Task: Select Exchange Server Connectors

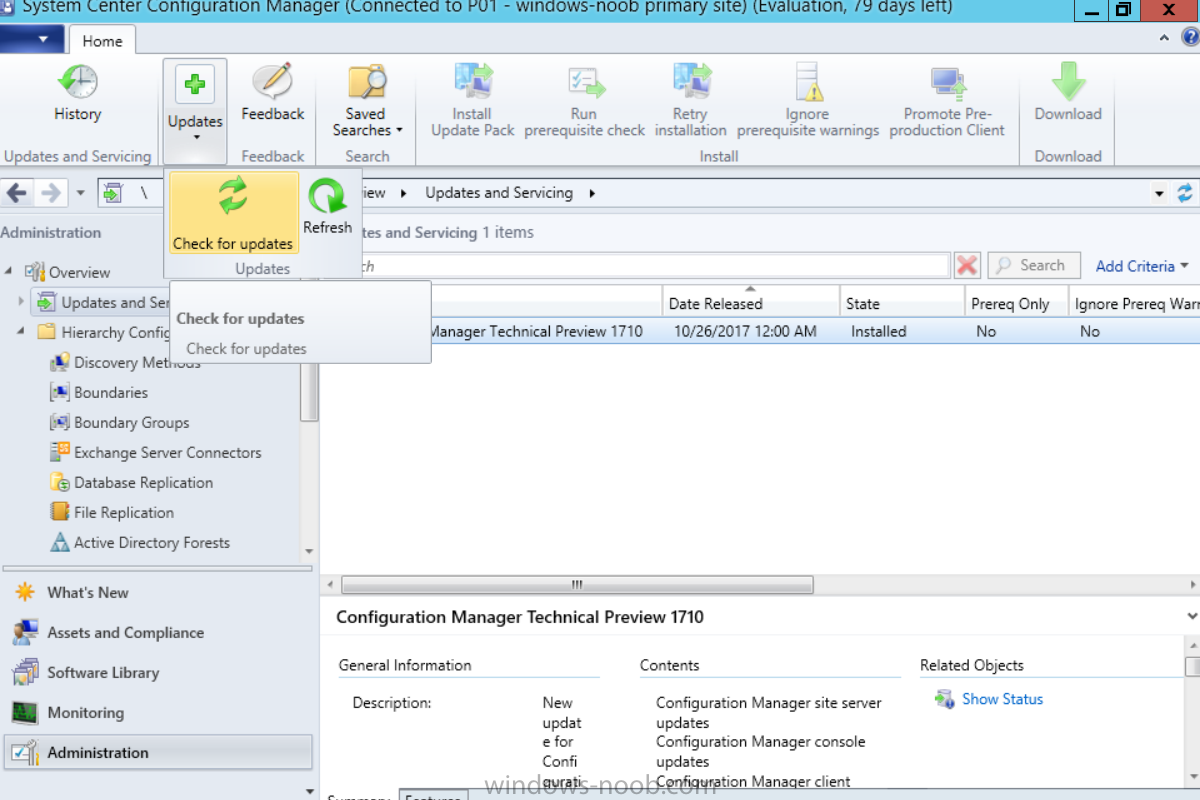Action: click(x=156, y=452)
